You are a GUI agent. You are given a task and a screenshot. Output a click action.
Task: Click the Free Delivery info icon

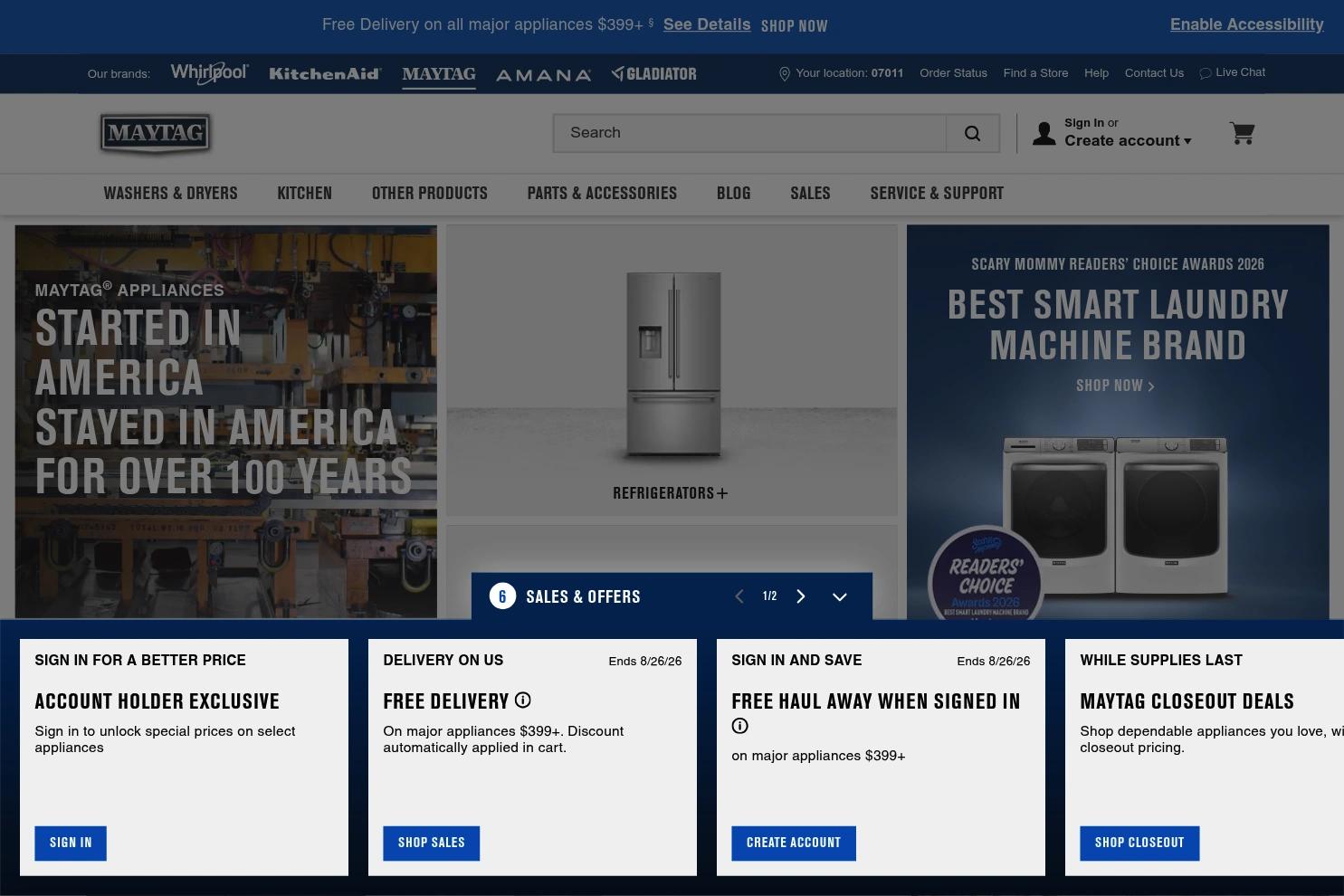coord(523,701)
